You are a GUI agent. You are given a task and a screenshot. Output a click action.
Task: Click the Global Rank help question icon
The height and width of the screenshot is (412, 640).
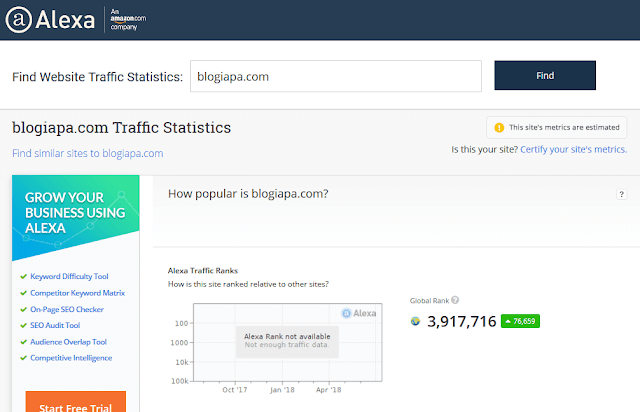[455, 300]
